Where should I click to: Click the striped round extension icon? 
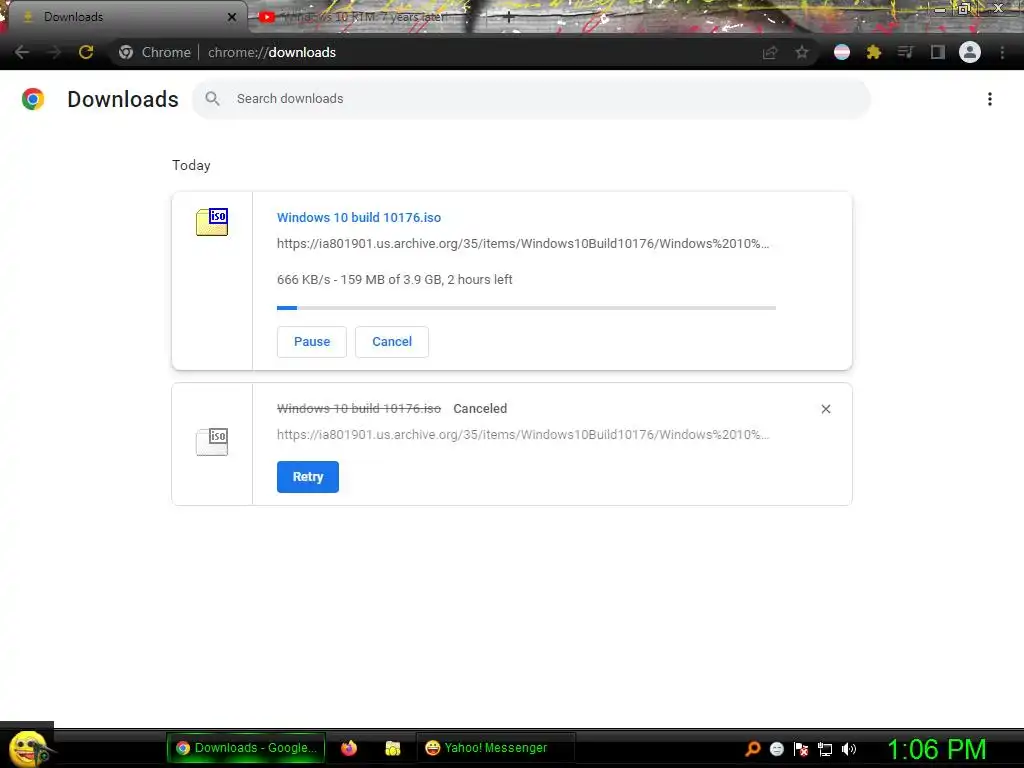tap(842, 52)
